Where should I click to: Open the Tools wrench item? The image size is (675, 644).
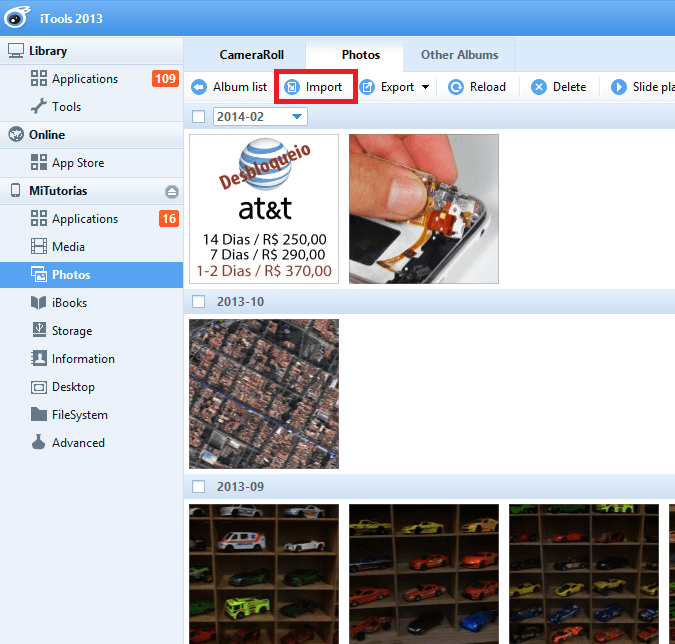39,107
